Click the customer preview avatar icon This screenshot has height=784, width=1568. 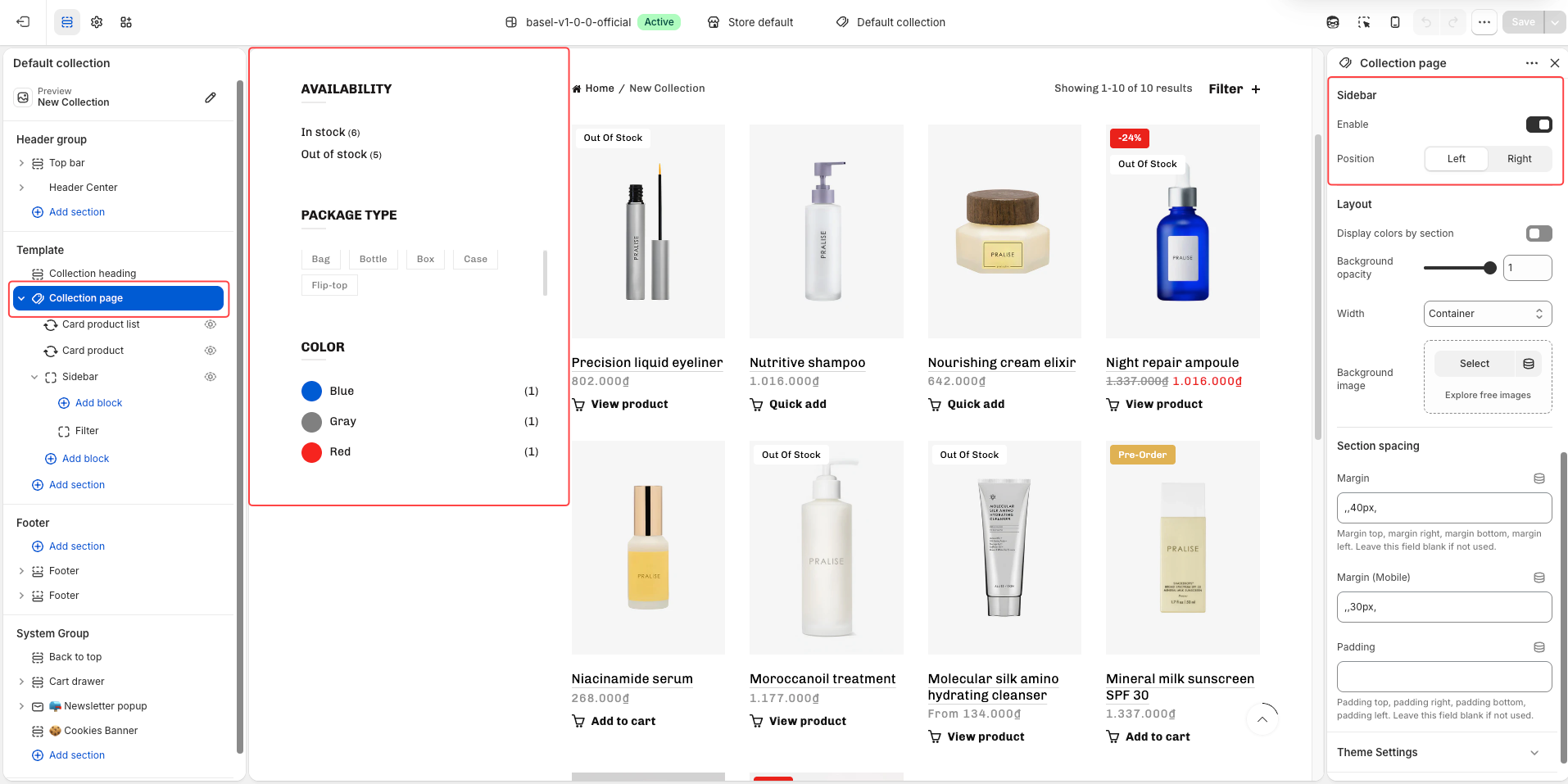tap(1333, 22)
